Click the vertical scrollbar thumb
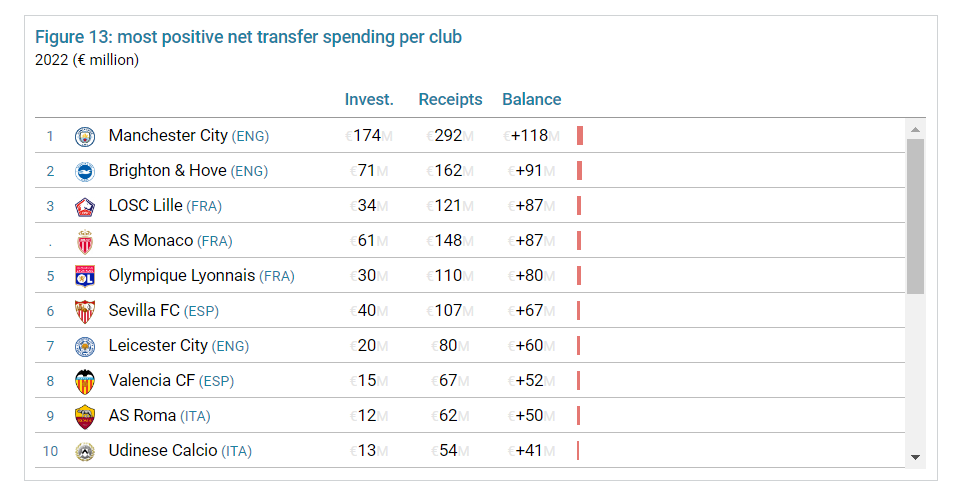Image resolution: width=963 pixels, height=496 pixels. point(915,215)
